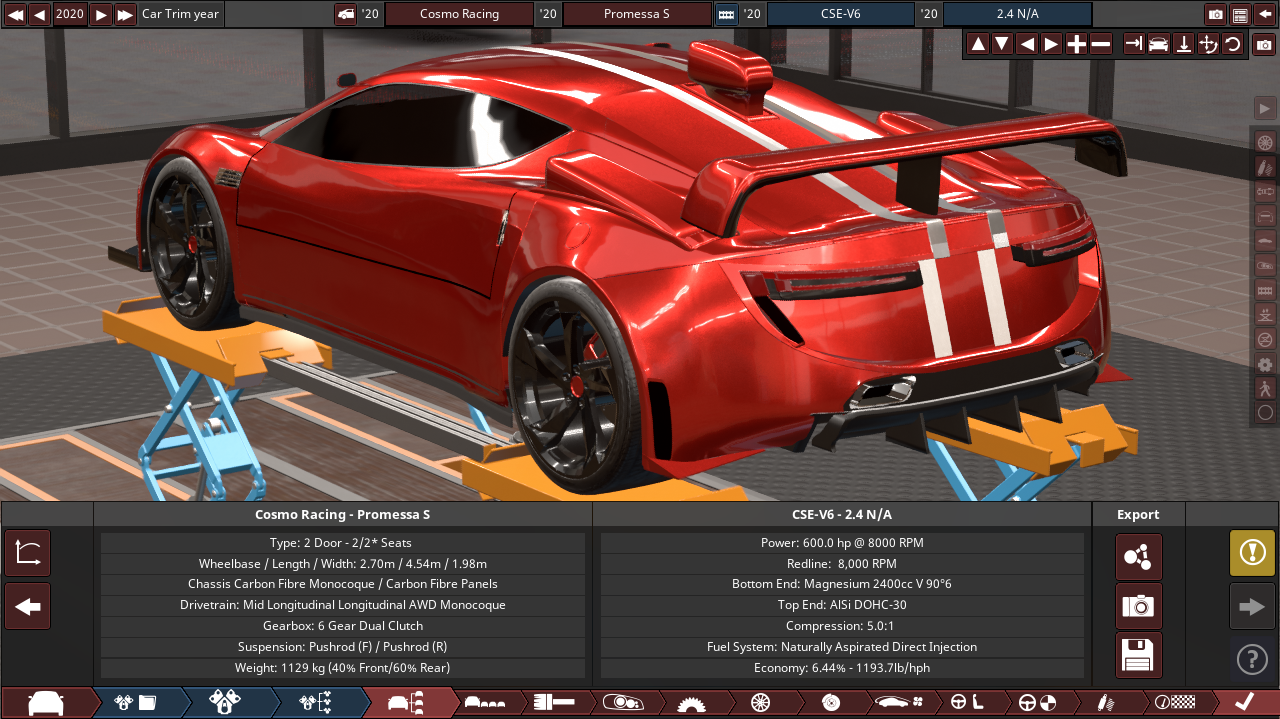This screenshot has width=1280, height=719.
Task: Reset the camera rotation icon
Action: [x=1232, y=44]
